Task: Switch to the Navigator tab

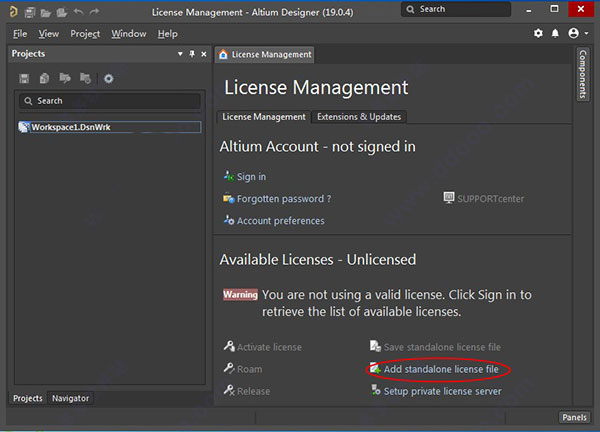Action: click(70, 398)
